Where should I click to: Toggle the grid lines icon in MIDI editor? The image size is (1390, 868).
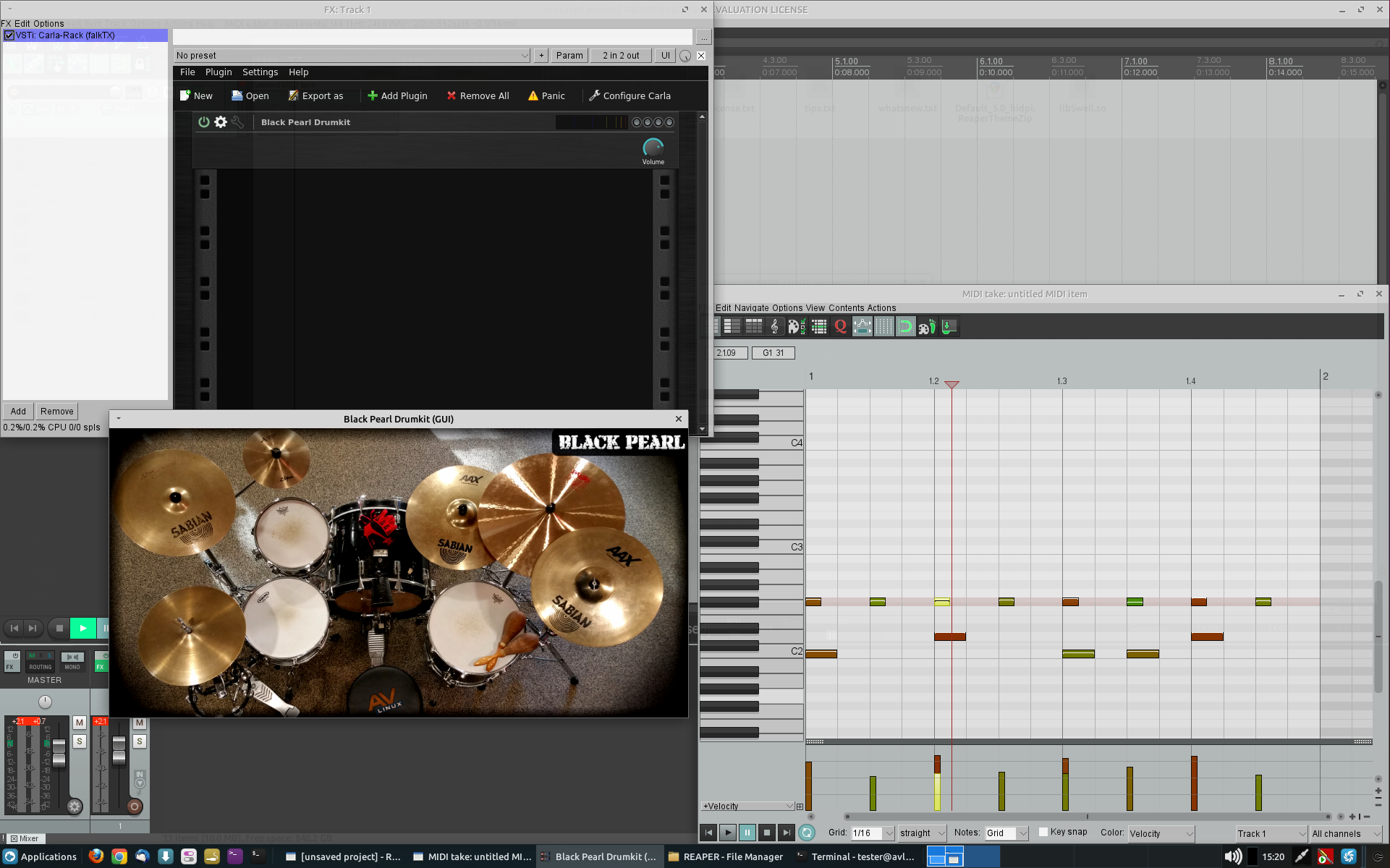(883, 327)
